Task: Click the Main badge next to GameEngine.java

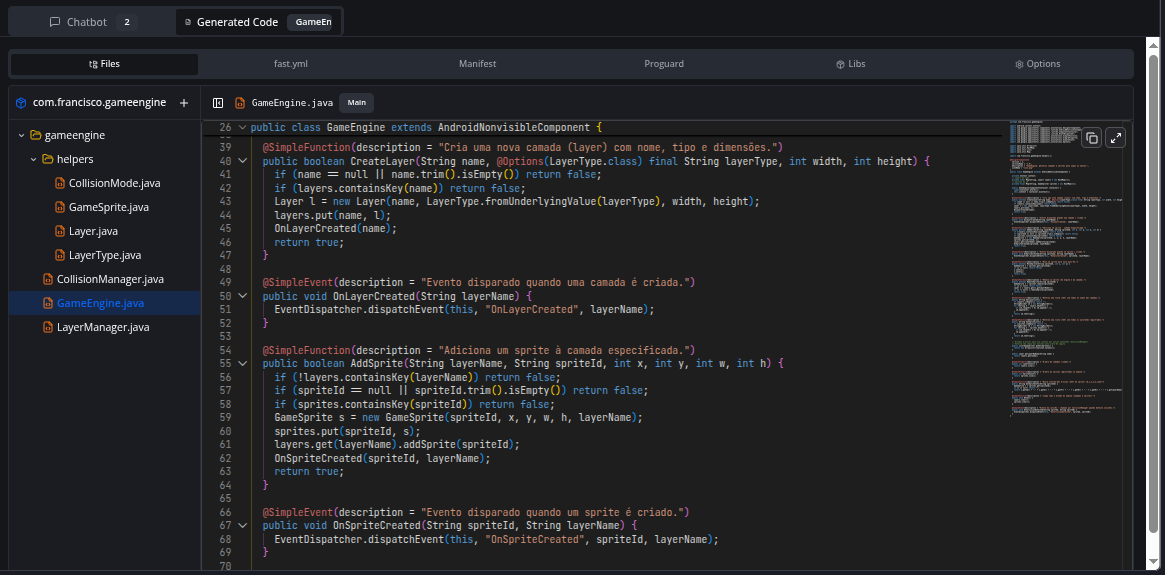Action: 357,103
